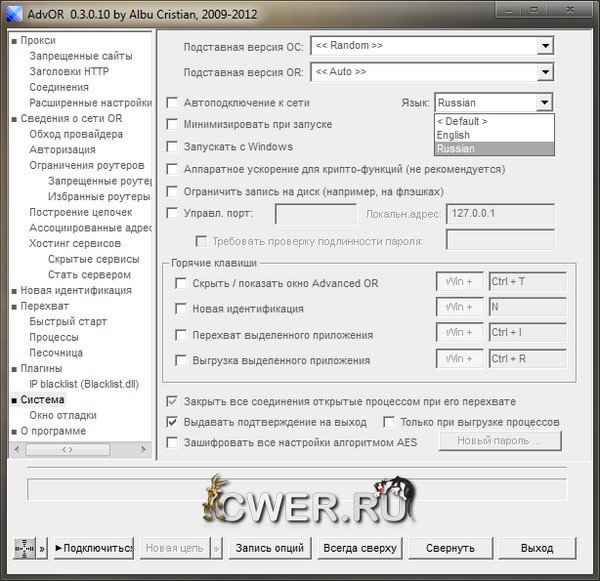Open Окно отладки page
The height and width of the screenshot is (581, 600).
tap(63, 415)
